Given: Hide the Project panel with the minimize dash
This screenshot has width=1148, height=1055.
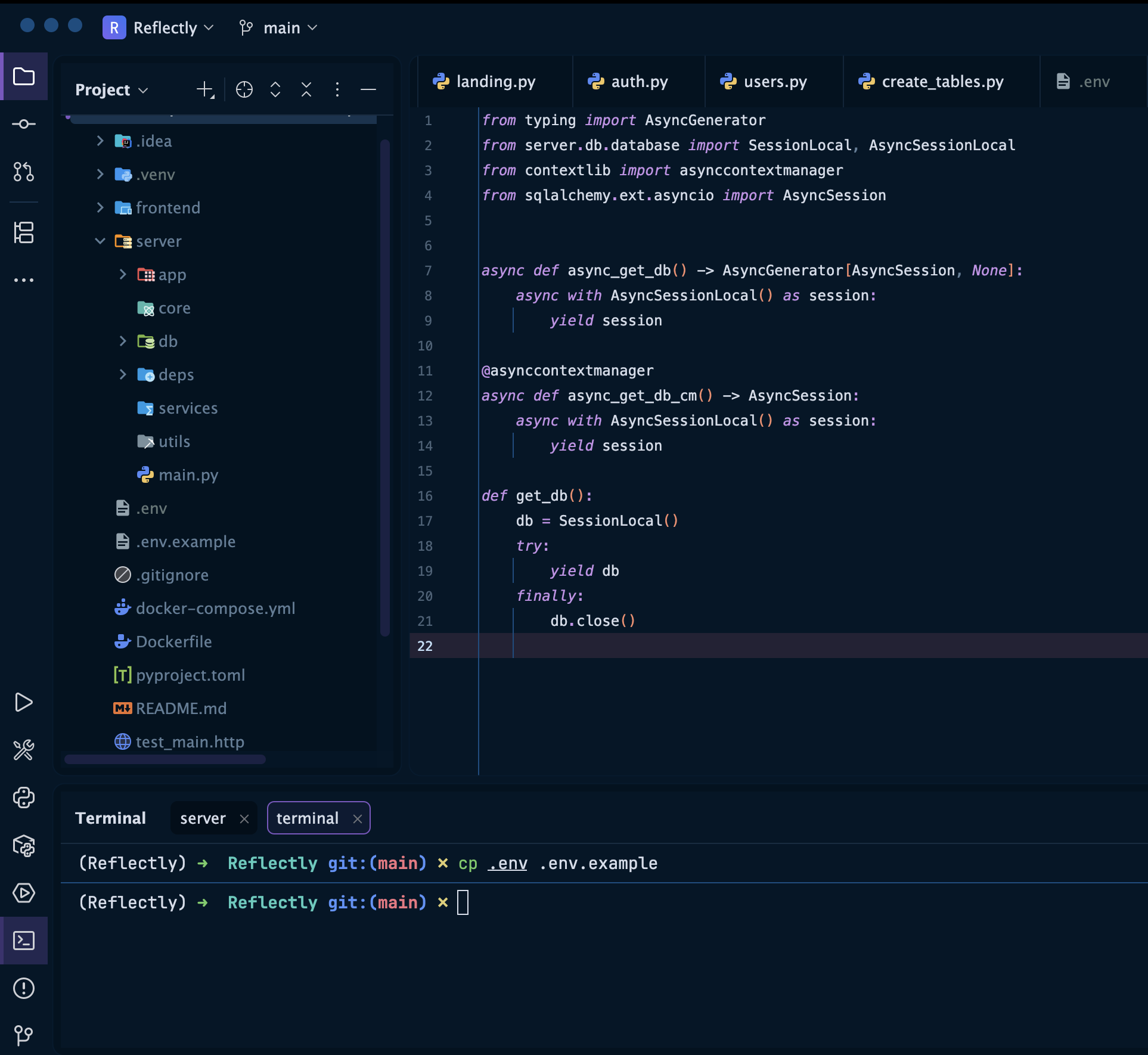Looking at the screenshot, I should coord(368,89).
